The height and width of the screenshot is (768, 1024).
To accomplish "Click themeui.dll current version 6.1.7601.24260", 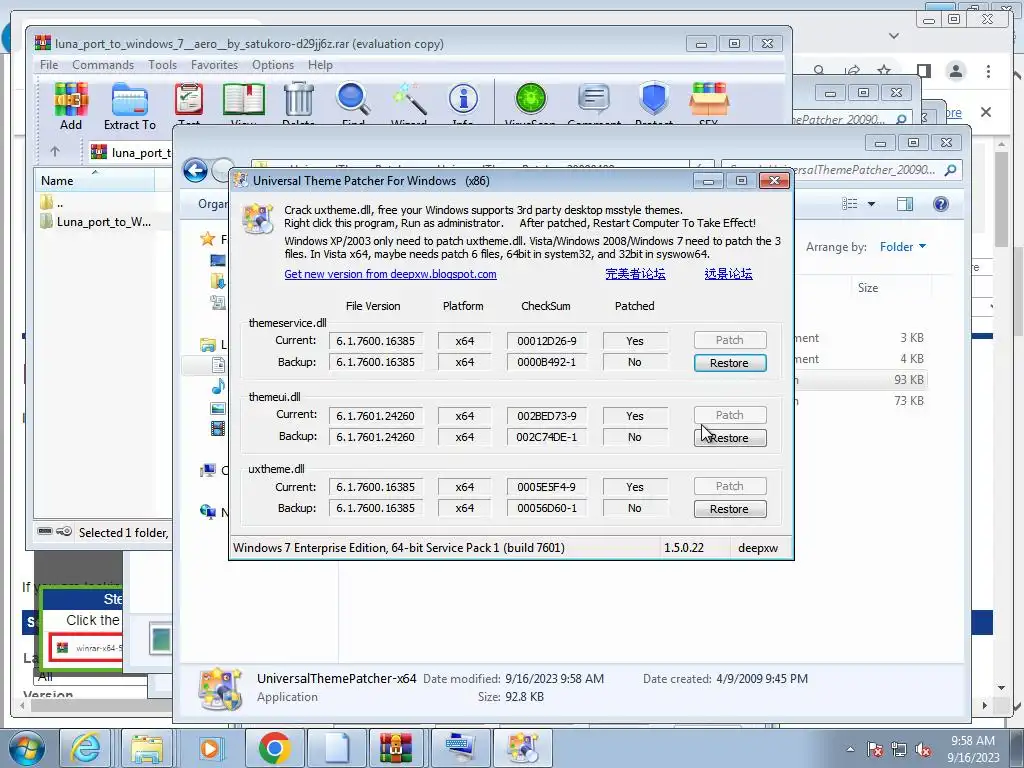I will coord(376,416).
